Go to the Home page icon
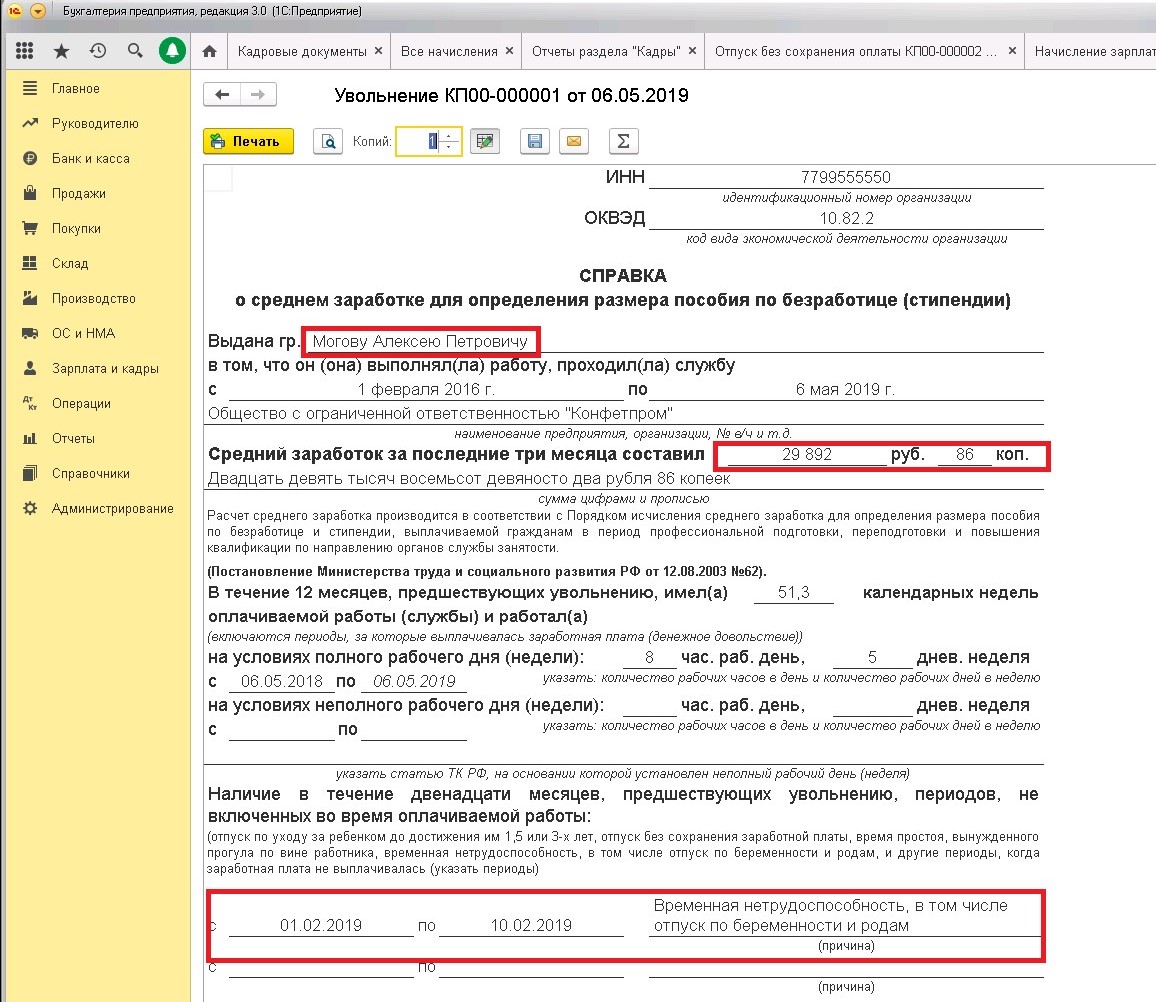This screenshot has width=1156, height=1002. [x=209, y=51]
